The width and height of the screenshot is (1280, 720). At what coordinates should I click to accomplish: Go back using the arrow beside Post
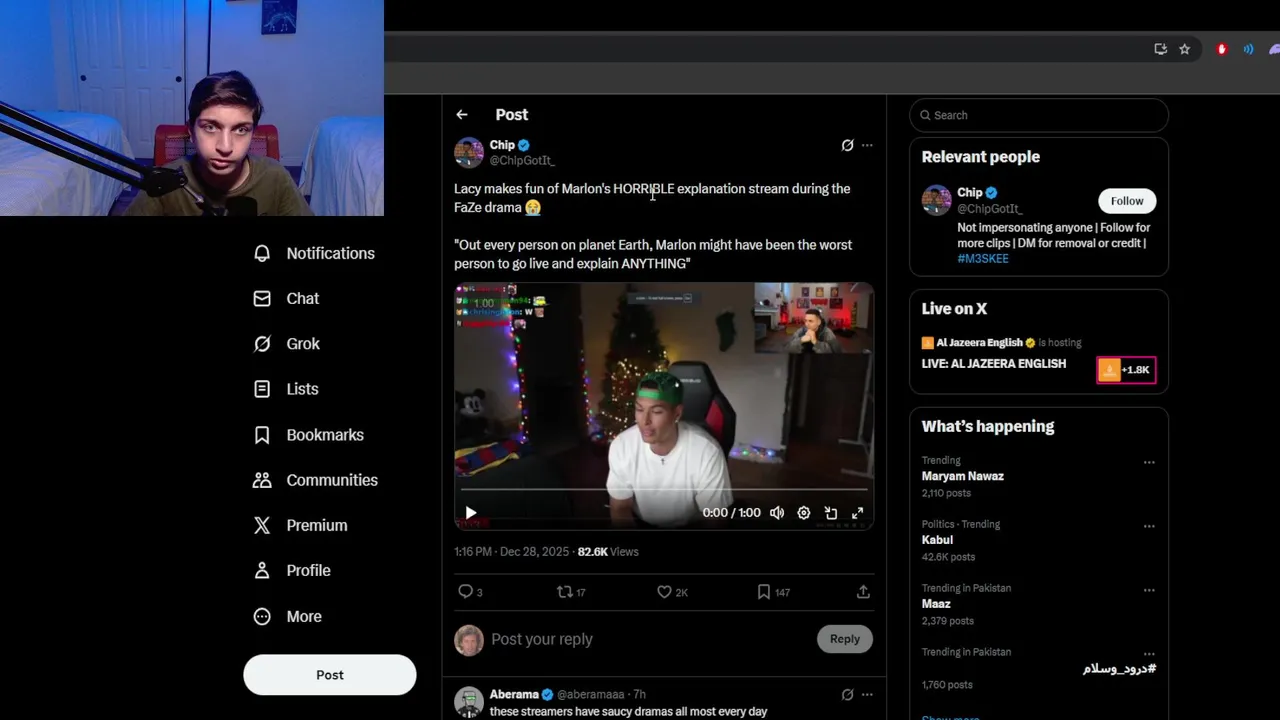coord(461,115)
